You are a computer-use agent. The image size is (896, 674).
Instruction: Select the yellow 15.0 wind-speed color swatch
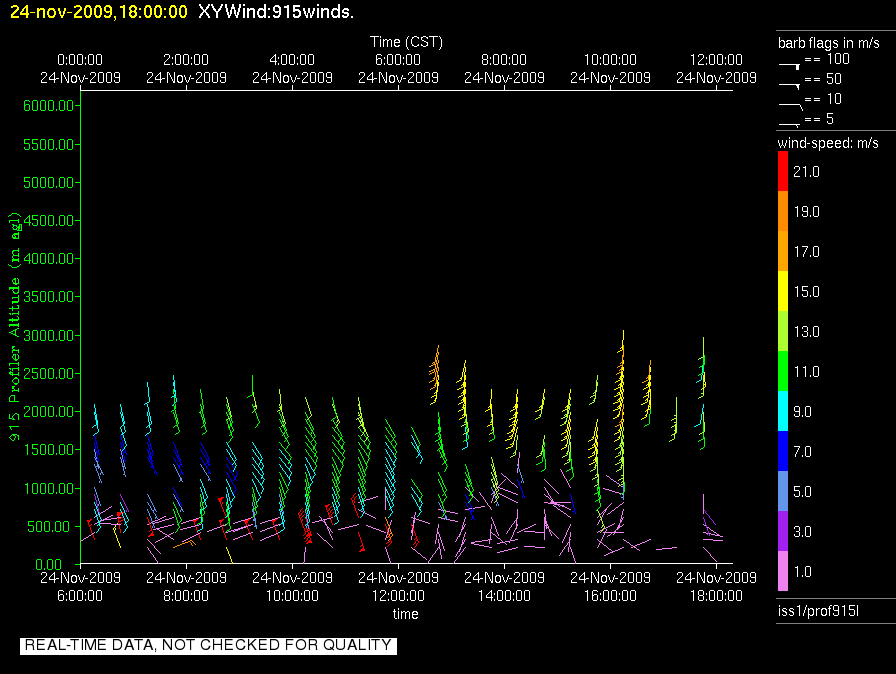pyautogui.click(x=783, y=292)
